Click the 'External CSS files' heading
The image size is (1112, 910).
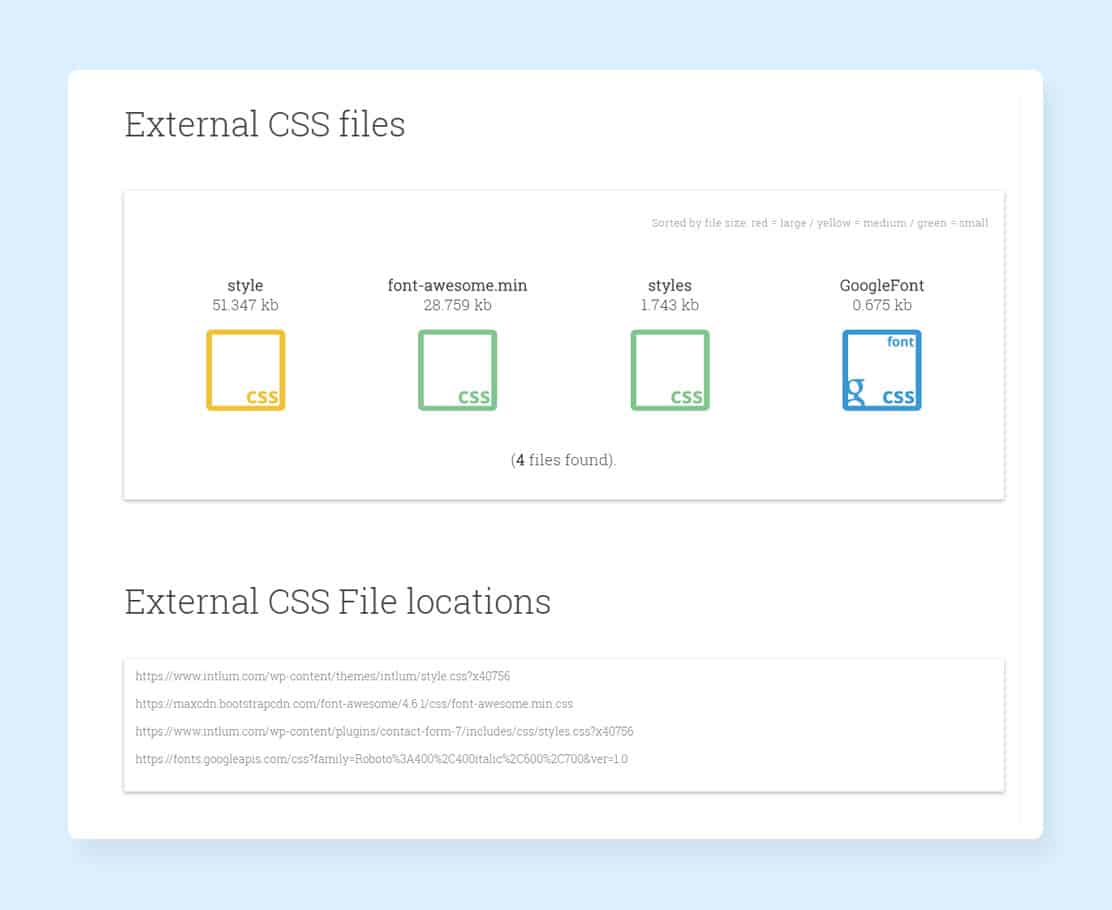264,125
